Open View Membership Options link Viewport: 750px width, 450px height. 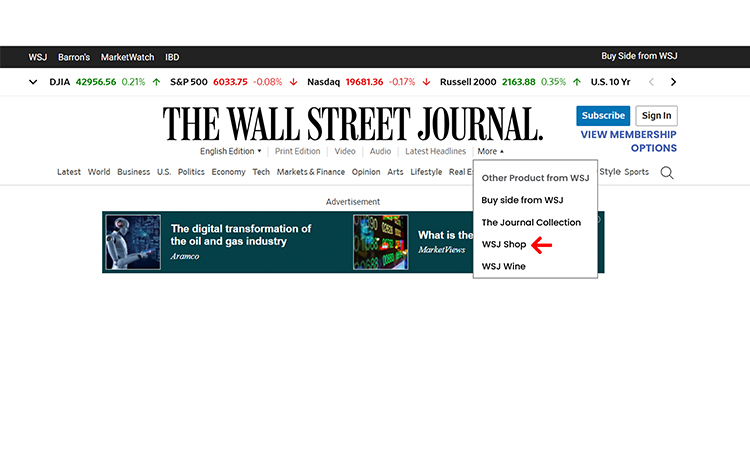(x=629, y=141)
